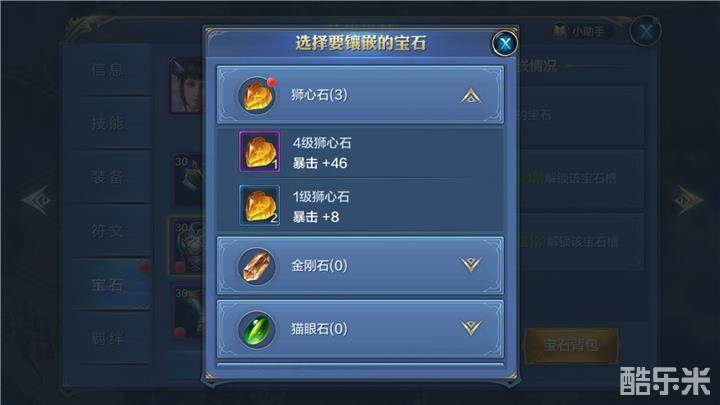This screenshot has width=720, height=405.
Task: Select the 1级狮心石 gem icon
Action: [x=259, y=206]
